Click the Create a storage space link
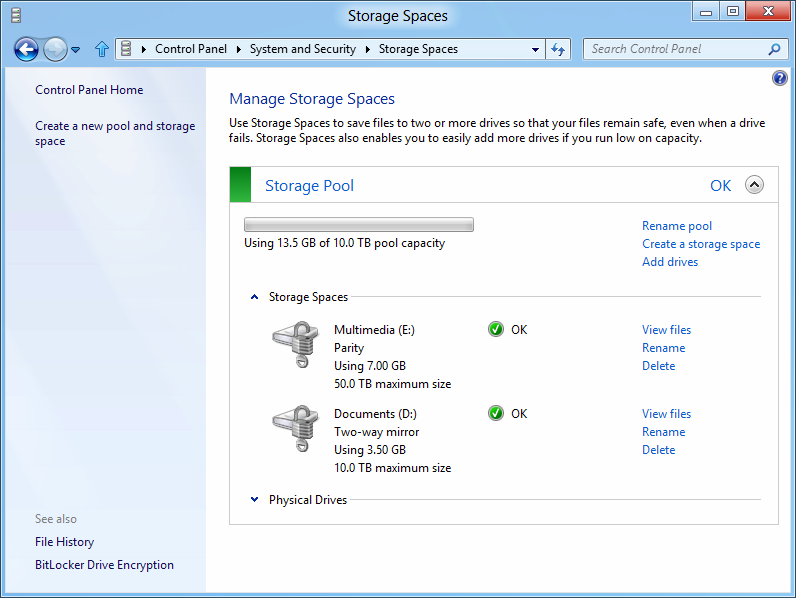Viewport: 796px width, 598px height. pos(701,244)
